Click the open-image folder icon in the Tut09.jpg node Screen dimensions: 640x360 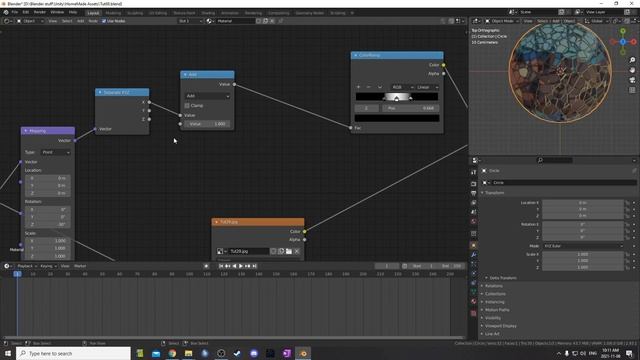click(289, 251)
